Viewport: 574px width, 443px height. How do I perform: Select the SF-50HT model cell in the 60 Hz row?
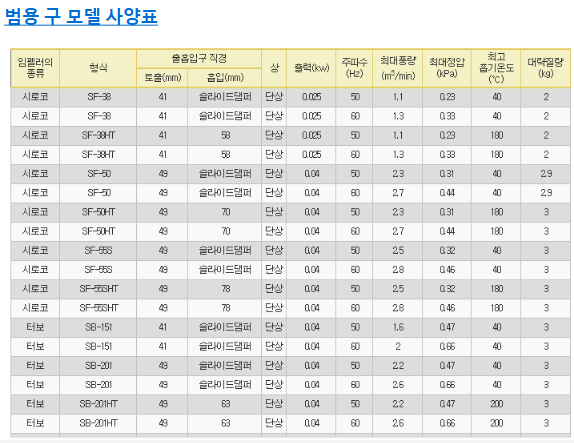(98, 231)
